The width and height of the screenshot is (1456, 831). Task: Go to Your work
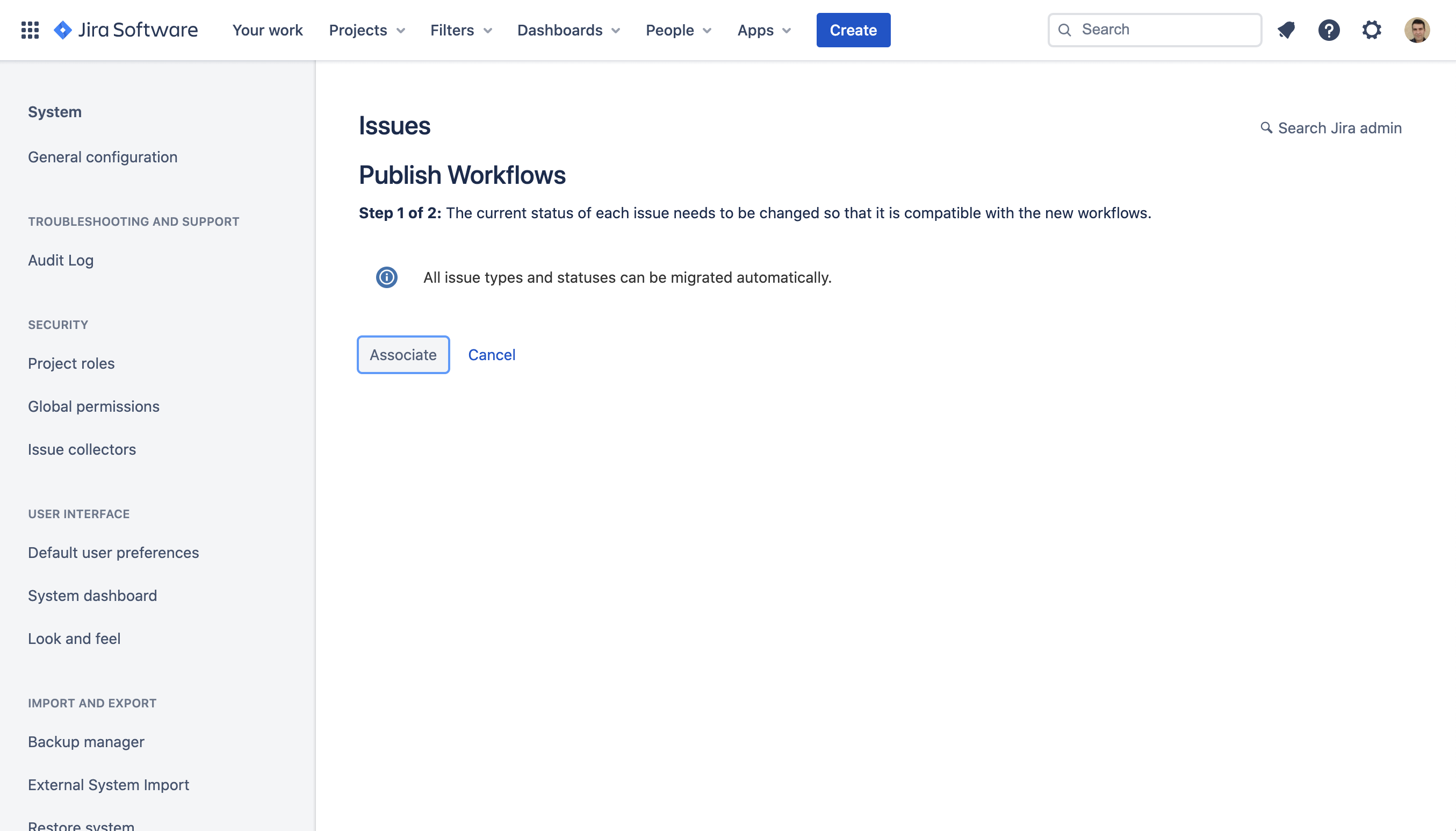(268, 30)
